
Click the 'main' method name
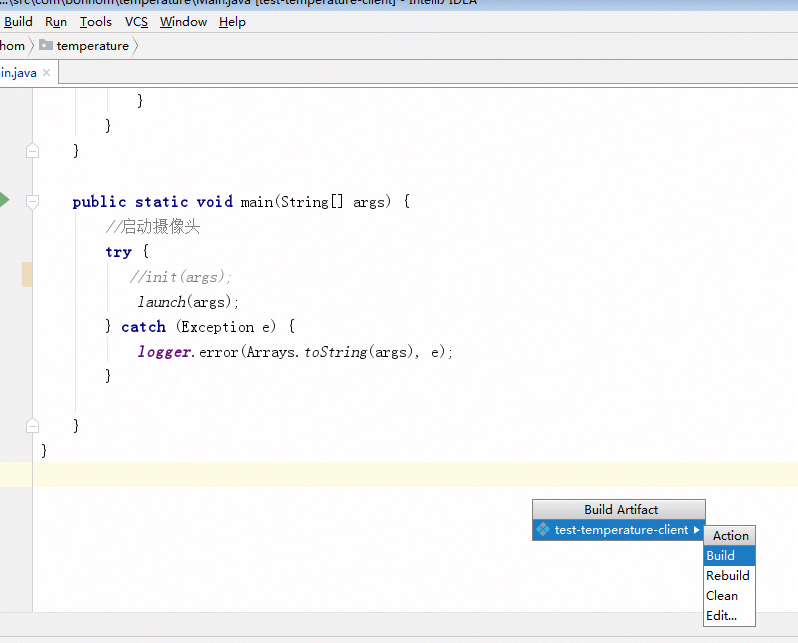256,202
